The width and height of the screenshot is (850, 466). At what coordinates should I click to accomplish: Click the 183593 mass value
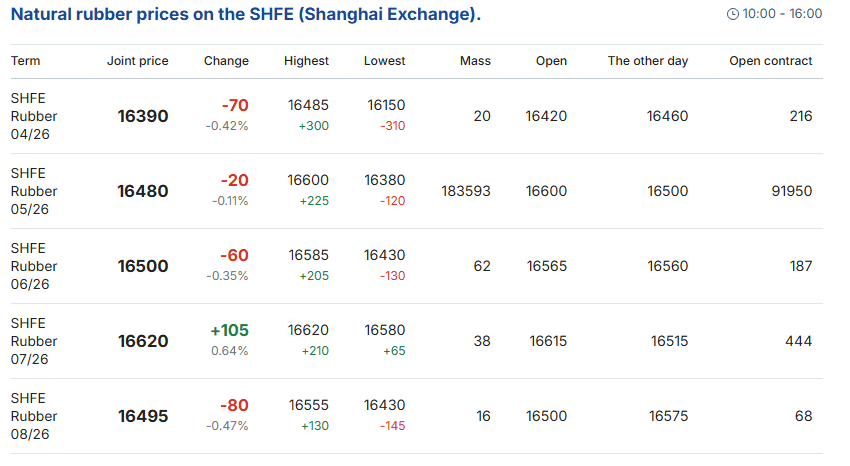[x=465, y=191]
